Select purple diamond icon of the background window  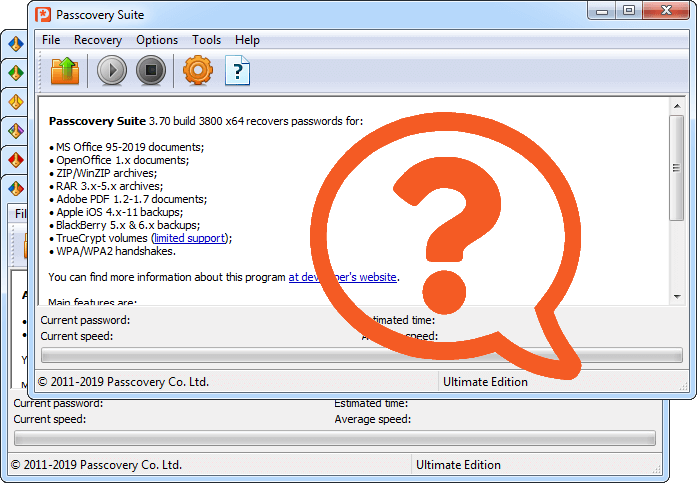pos(16,131)
